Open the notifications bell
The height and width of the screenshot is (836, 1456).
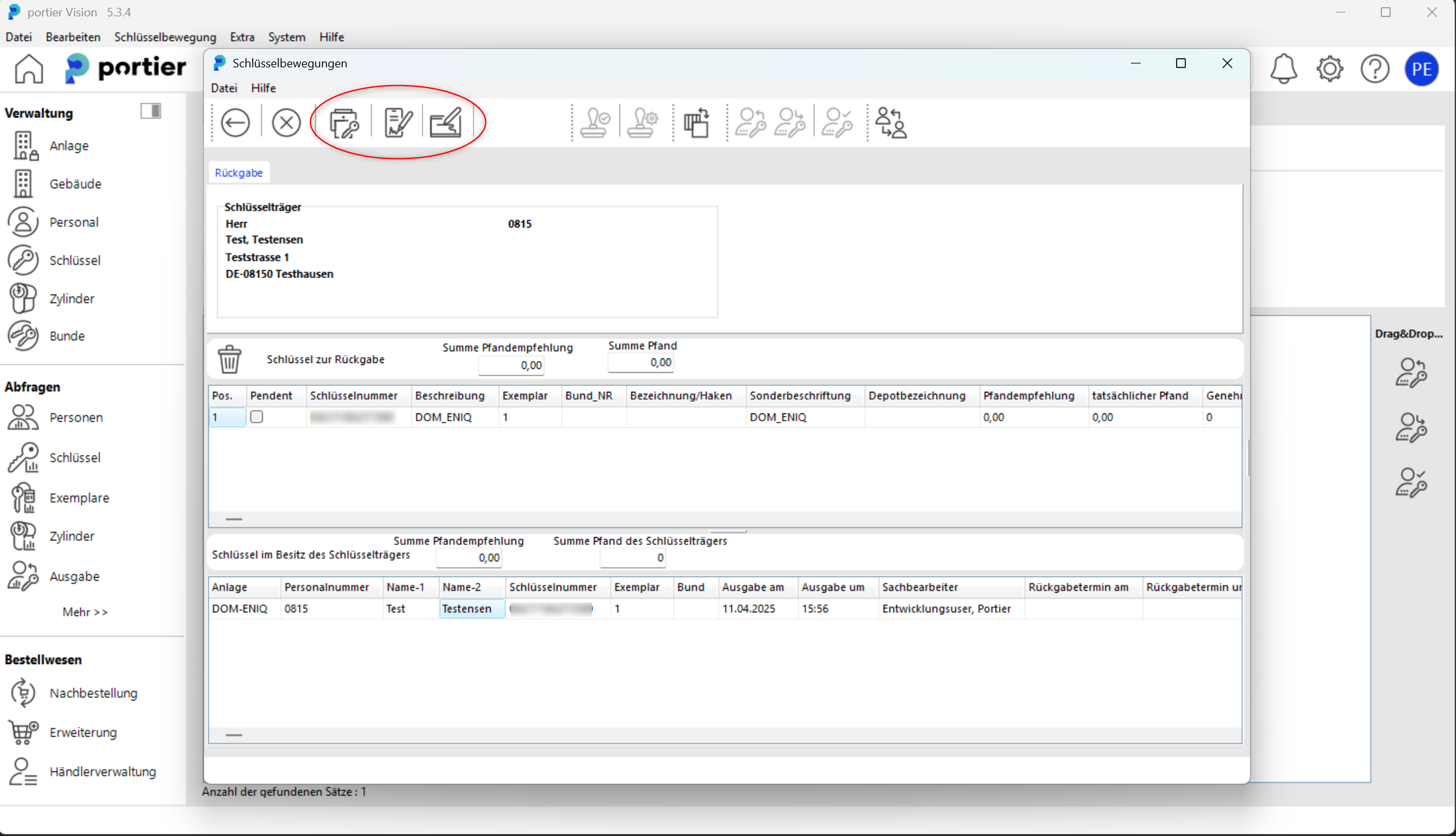(x=1283, y=68)
